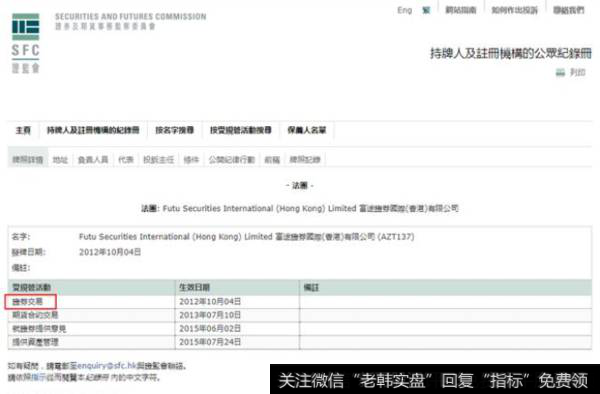Image resolution: width=600 pixels, height=394 pixels.
Task: Select the 投訴主任 complaints officer tab
Action: [158, 160]
